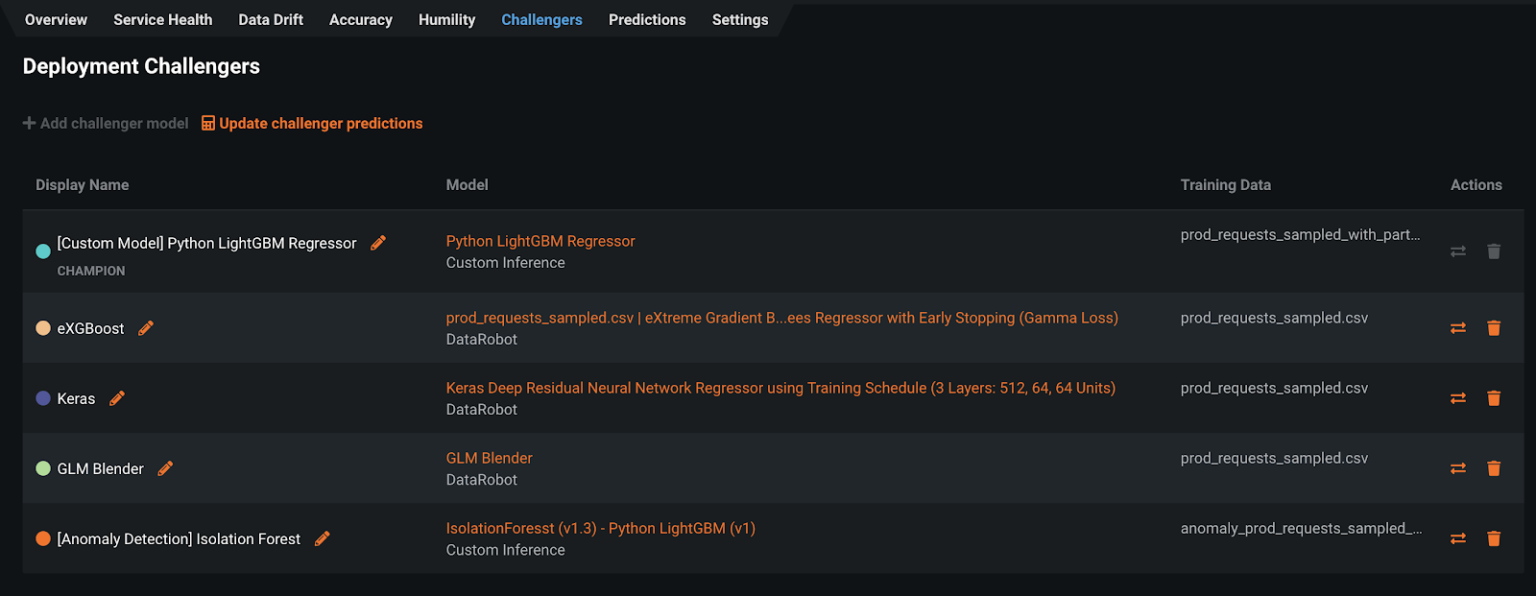Swap the GLM Blender challenger model
The height and width of the screenshot is (596, 1536).
click(x=1458, y=467)
